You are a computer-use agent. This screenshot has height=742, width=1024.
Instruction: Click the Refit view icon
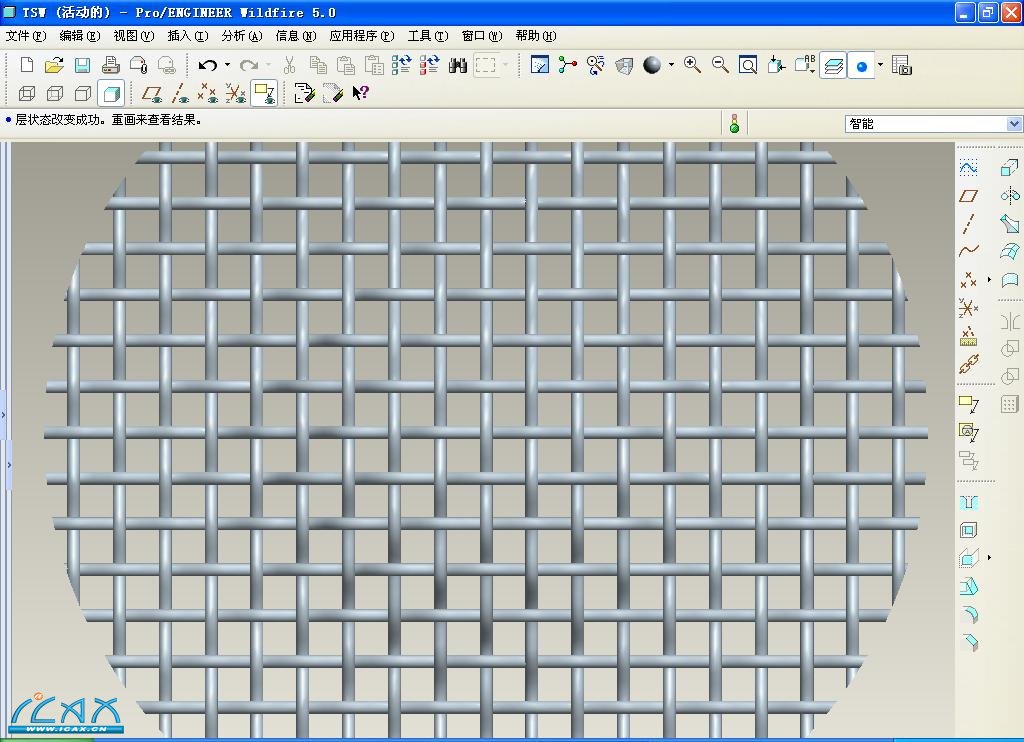coord(748,65)
